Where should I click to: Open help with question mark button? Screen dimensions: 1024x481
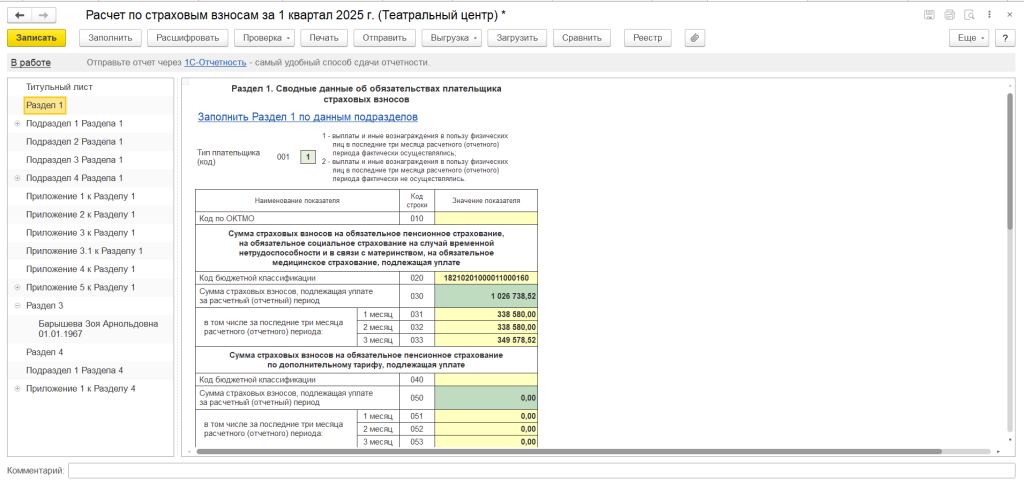pos(1007,37)
